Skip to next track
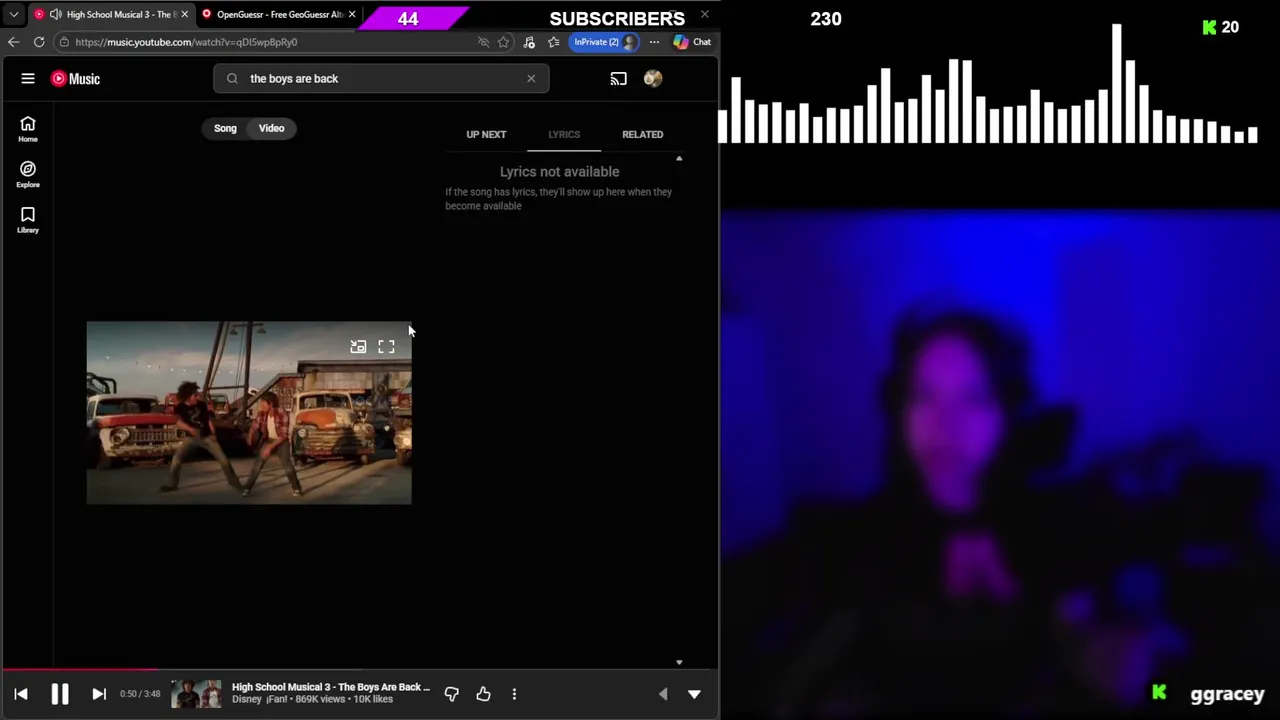This screenshot has height=720, width=1280. click(x=99, y=694)
